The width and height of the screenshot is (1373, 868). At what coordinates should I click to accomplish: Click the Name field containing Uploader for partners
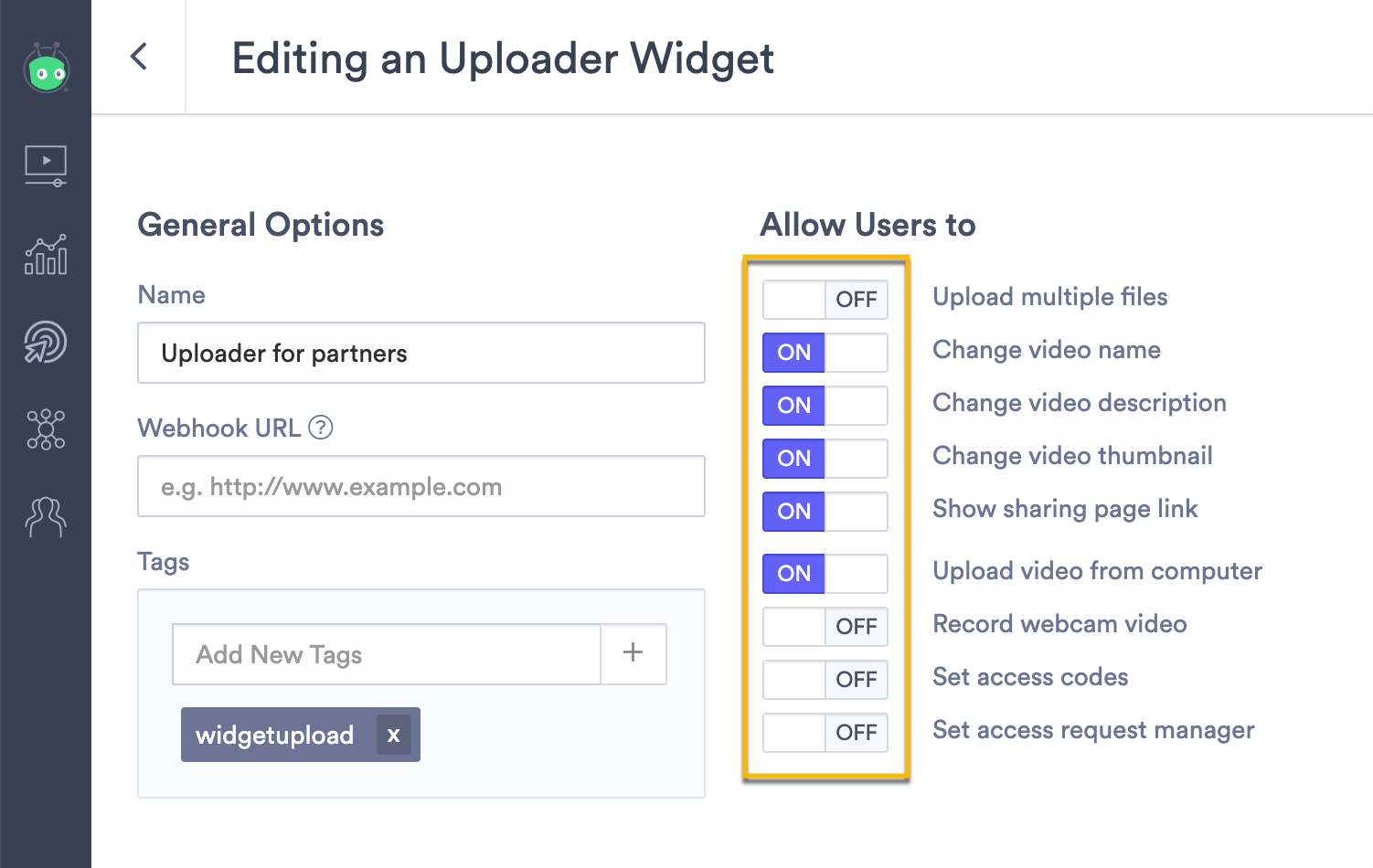tap(421, 353)
